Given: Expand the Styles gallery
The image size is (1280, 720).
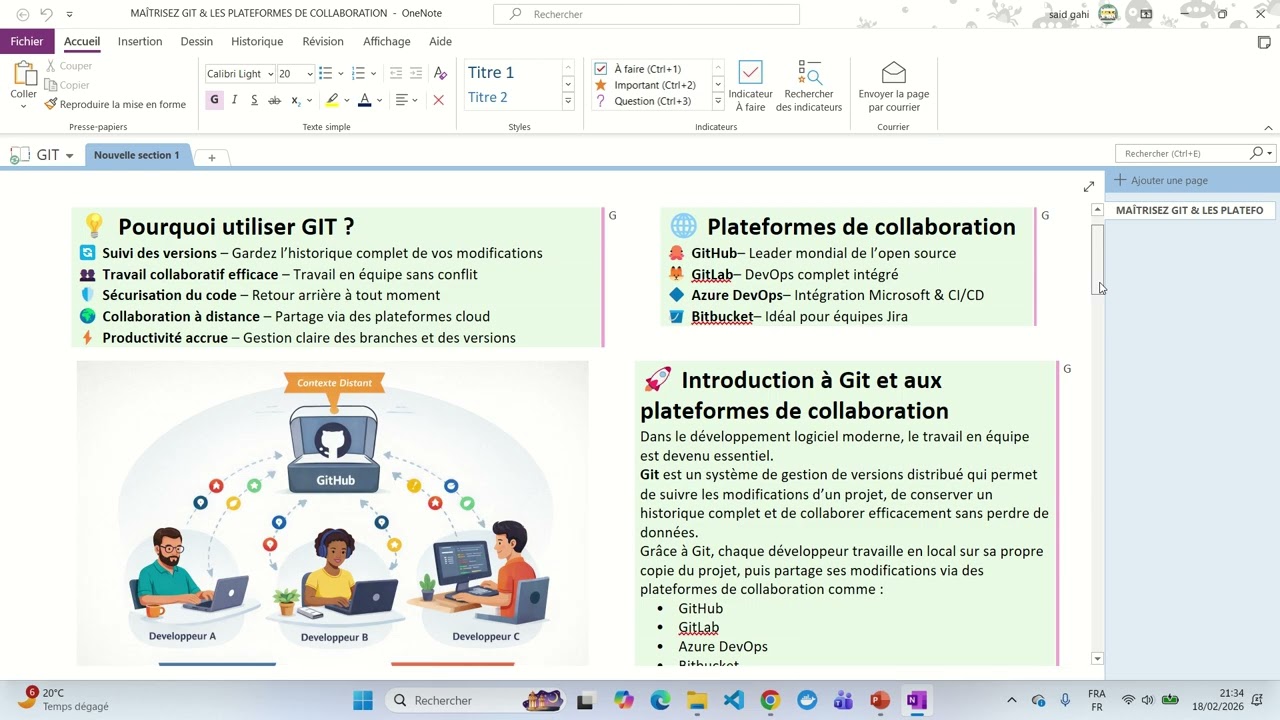Looking at the screenshot, I should 568,101.
